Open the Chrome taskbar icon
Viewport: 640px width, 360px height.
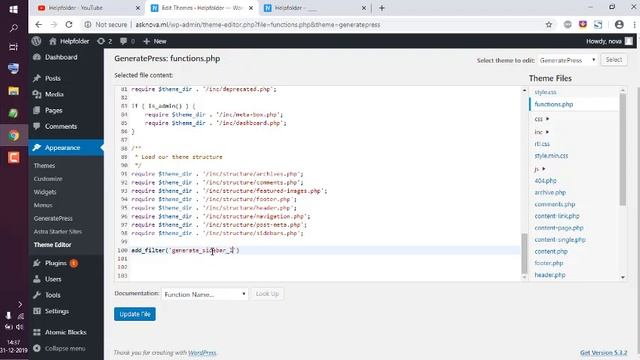click(x=13, y=135)
